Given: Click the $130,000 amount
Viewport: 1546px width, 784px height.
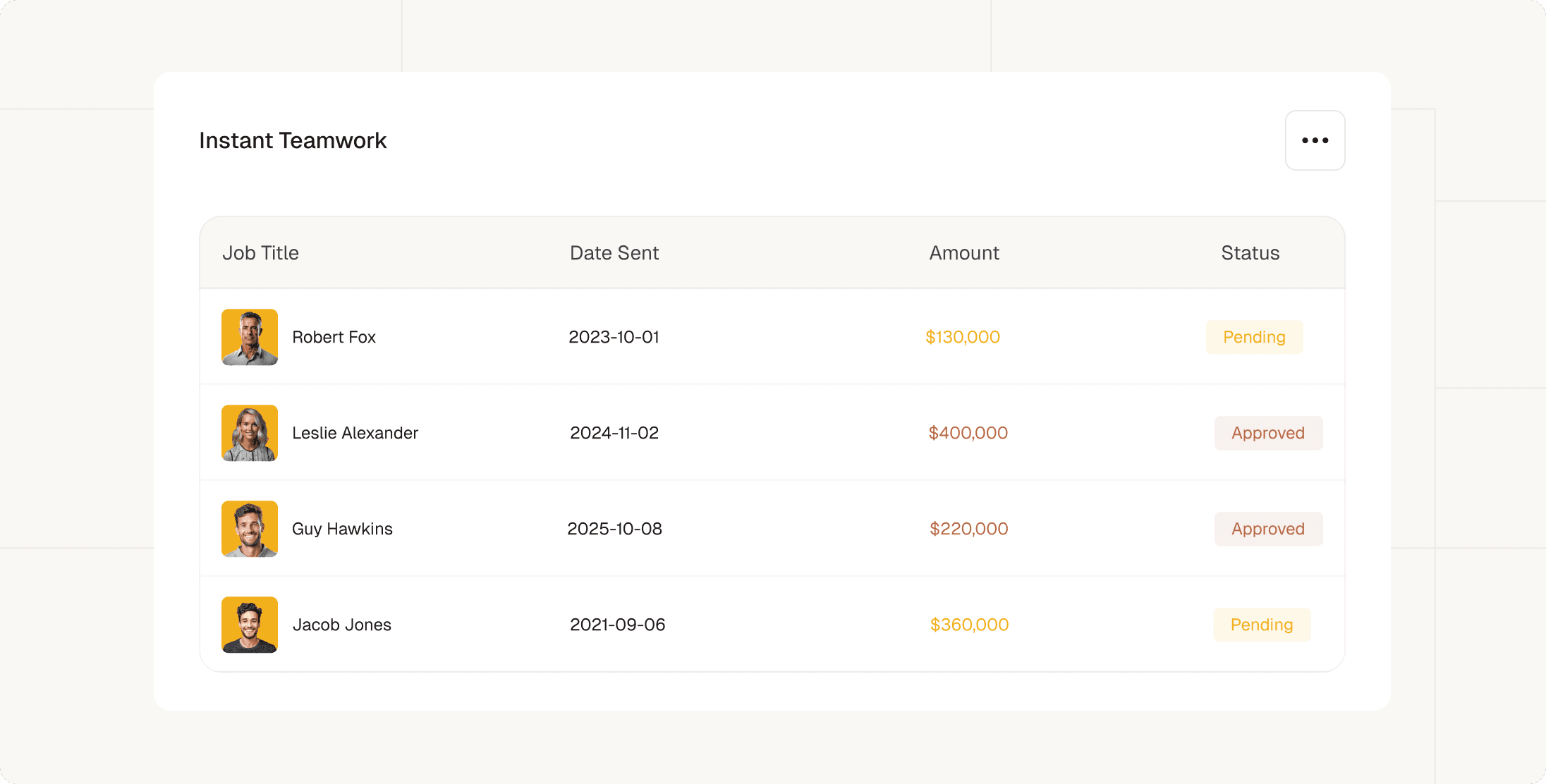Looking at the screenshot, I should click(x=962, y=337).
